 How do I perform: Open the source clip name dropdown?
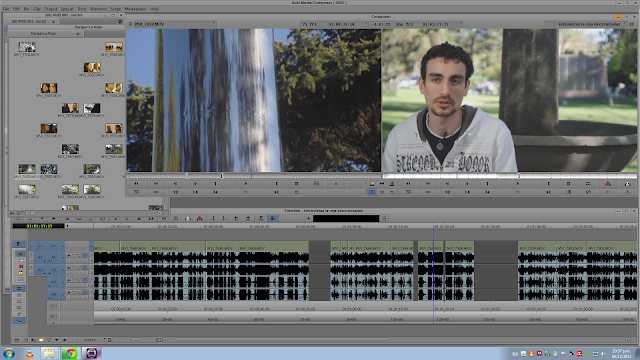point(175,24)
